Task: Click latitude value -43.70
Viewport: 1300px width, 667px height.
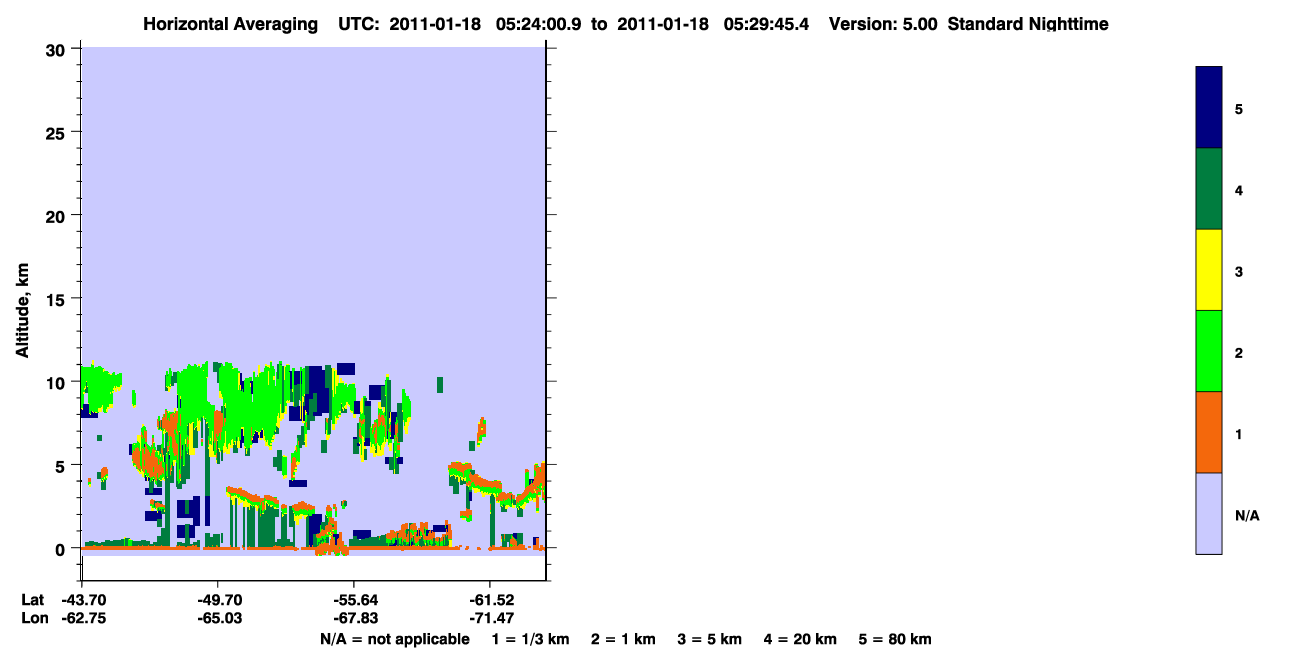Action: pos(82,600)
